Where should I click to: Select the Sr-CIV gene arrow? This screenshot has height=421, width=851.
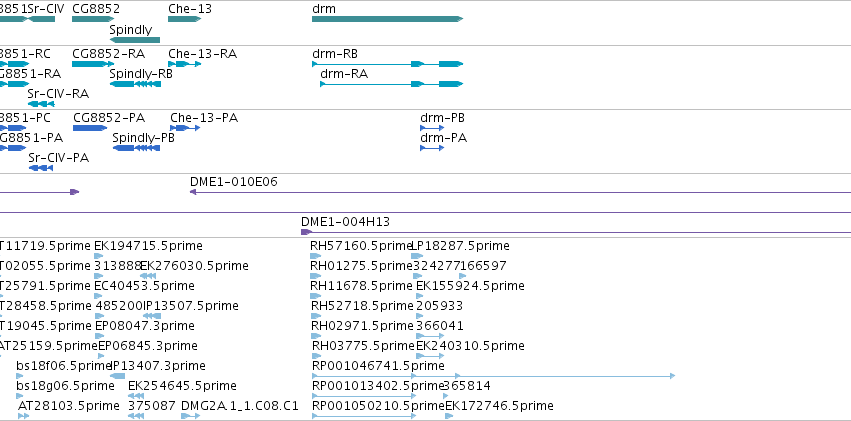[x=41, y=19]
